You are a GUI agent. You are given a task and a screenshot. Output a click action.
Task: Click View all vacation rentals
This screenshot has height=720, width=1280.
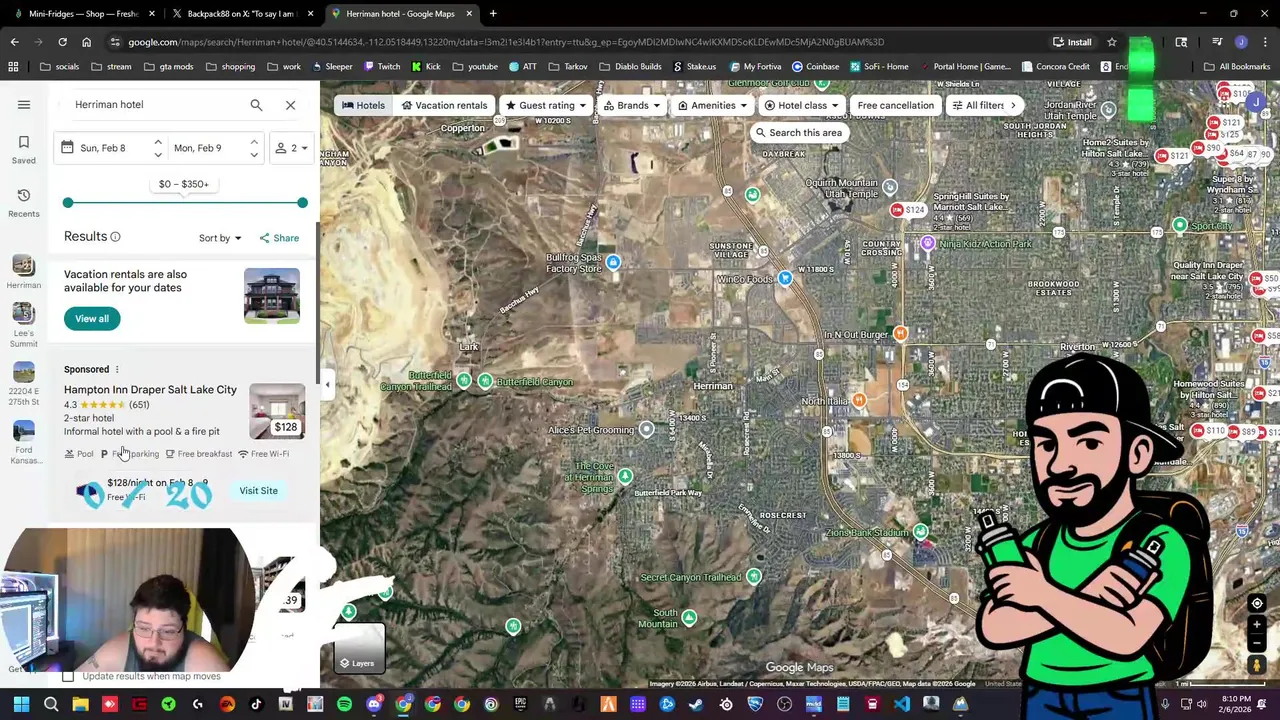pyautogui.click(x=92, y=319)
